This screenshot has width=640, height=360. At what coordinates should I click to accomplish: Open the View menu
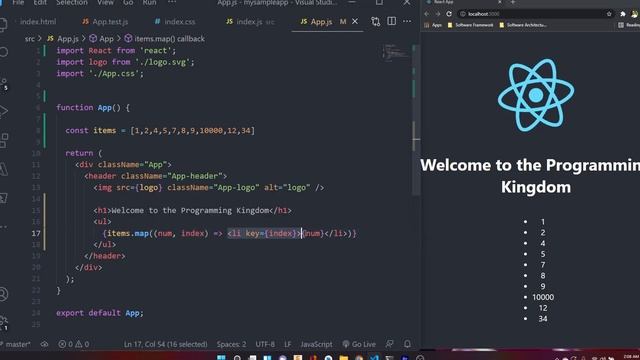(105, 2)
